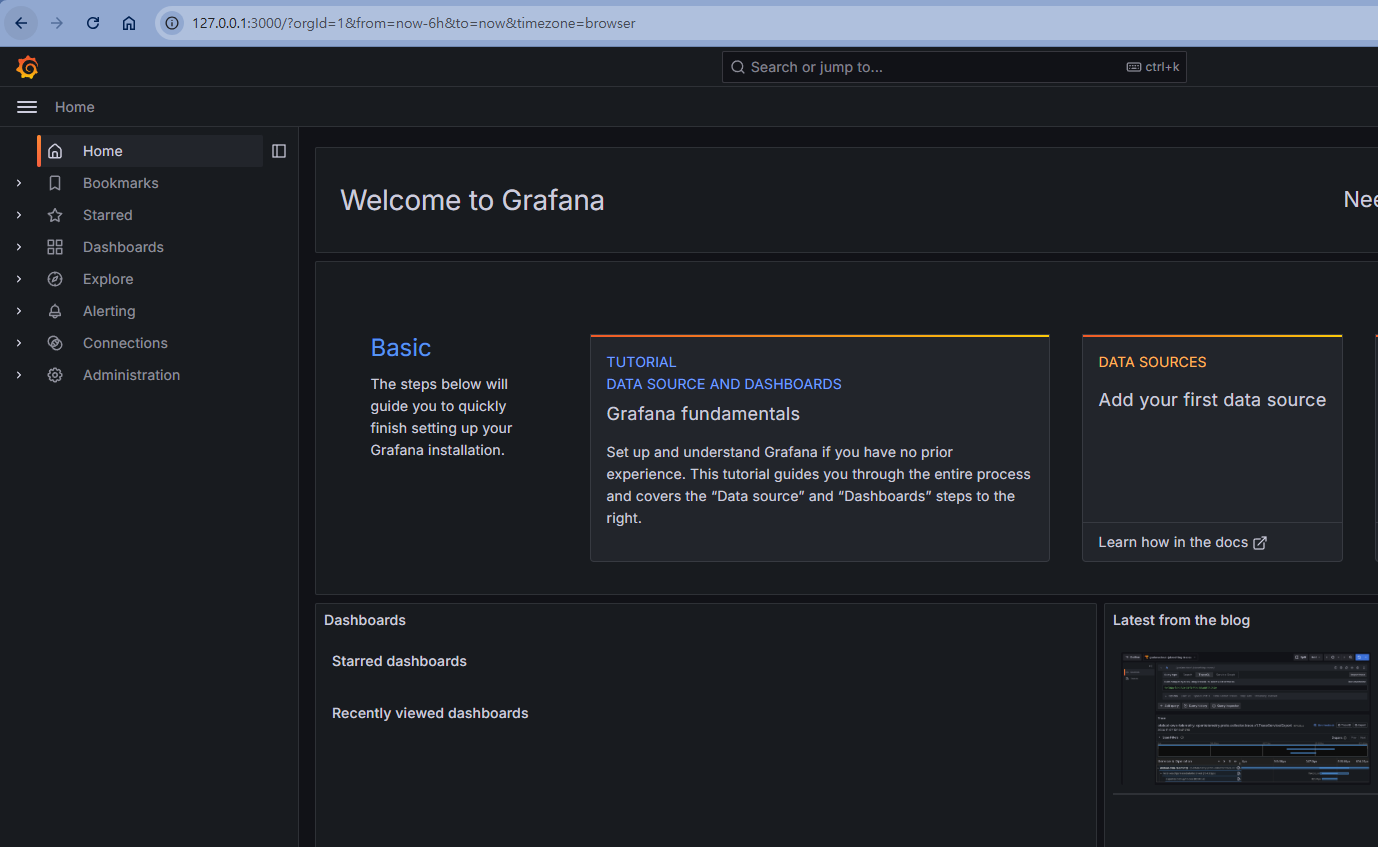Click the dock navigation panel icon beside Home
This screenshot has height=847, width=1378.
tap(278, 150)
